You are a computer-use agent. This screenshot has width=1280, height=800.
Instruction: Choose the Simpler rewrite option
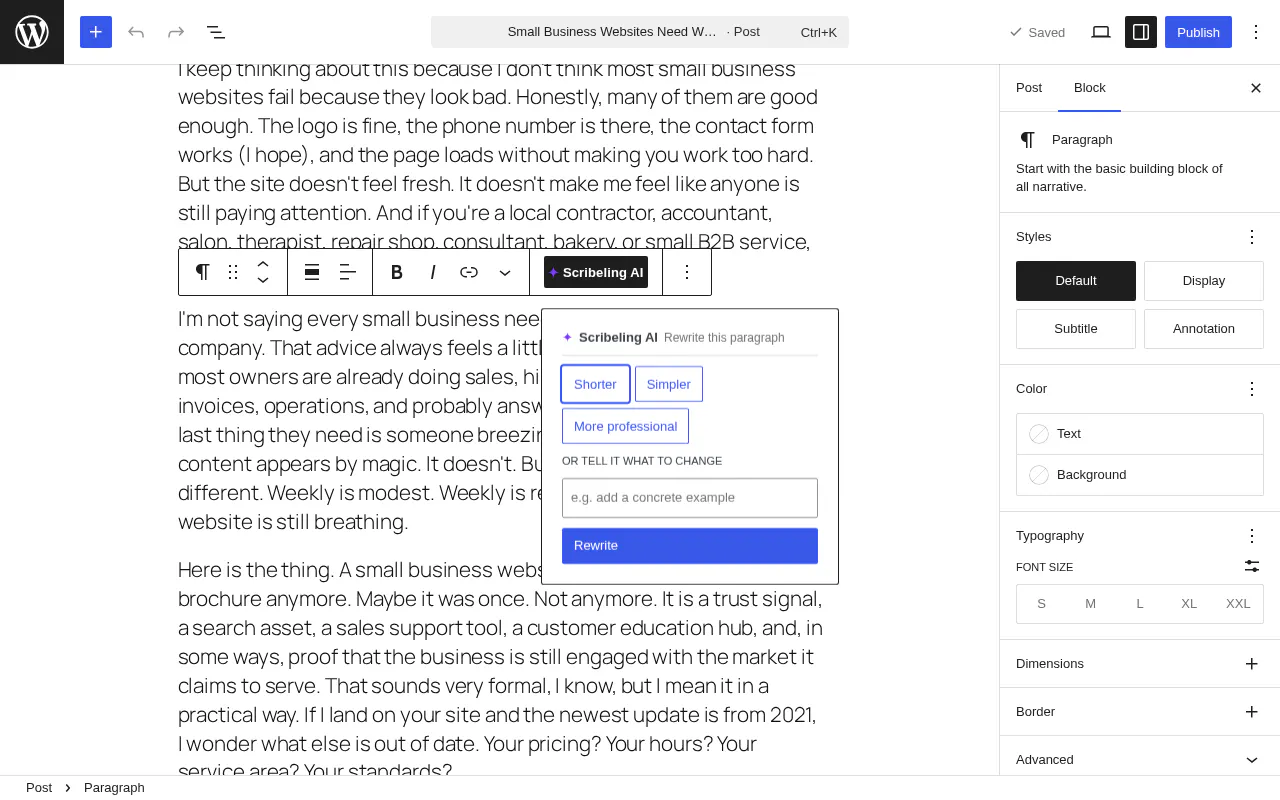click(x=669, y=384)
